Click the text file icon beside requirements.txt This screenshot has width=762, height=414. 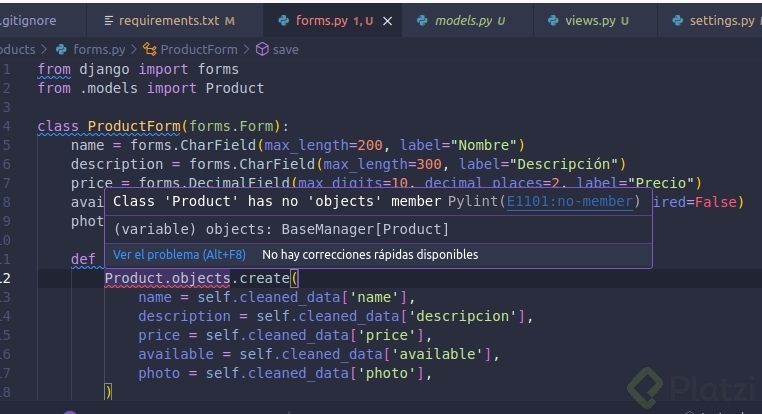tap(108, 20)
